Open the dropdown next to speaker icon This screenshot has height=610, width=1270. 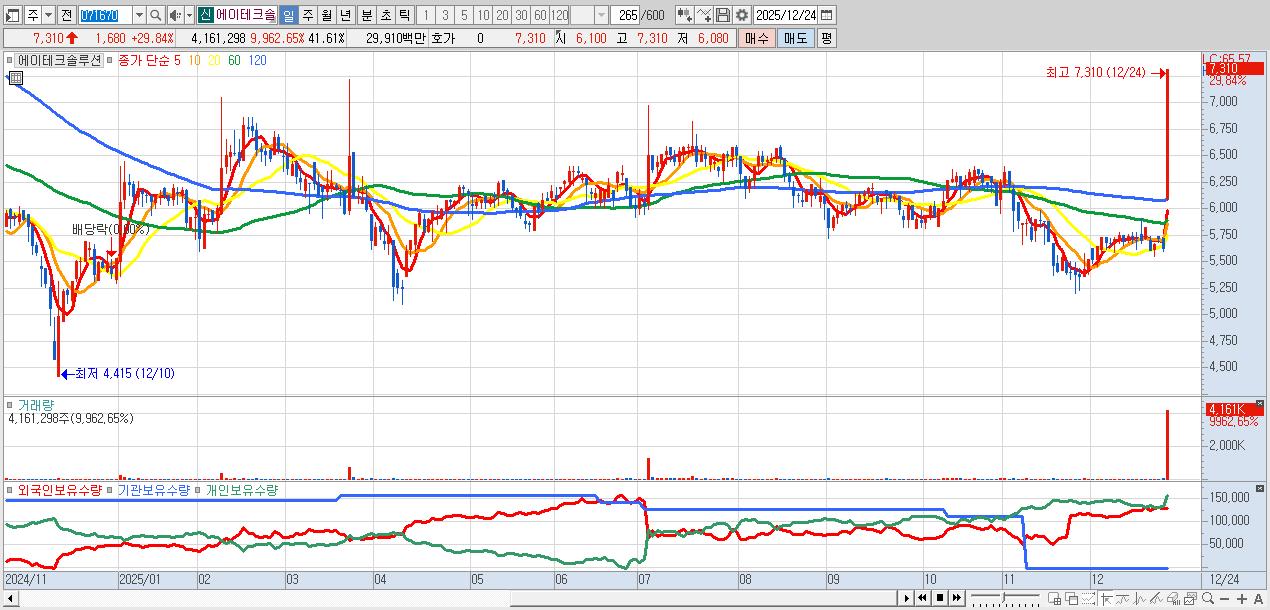click(x=188, y=16)
